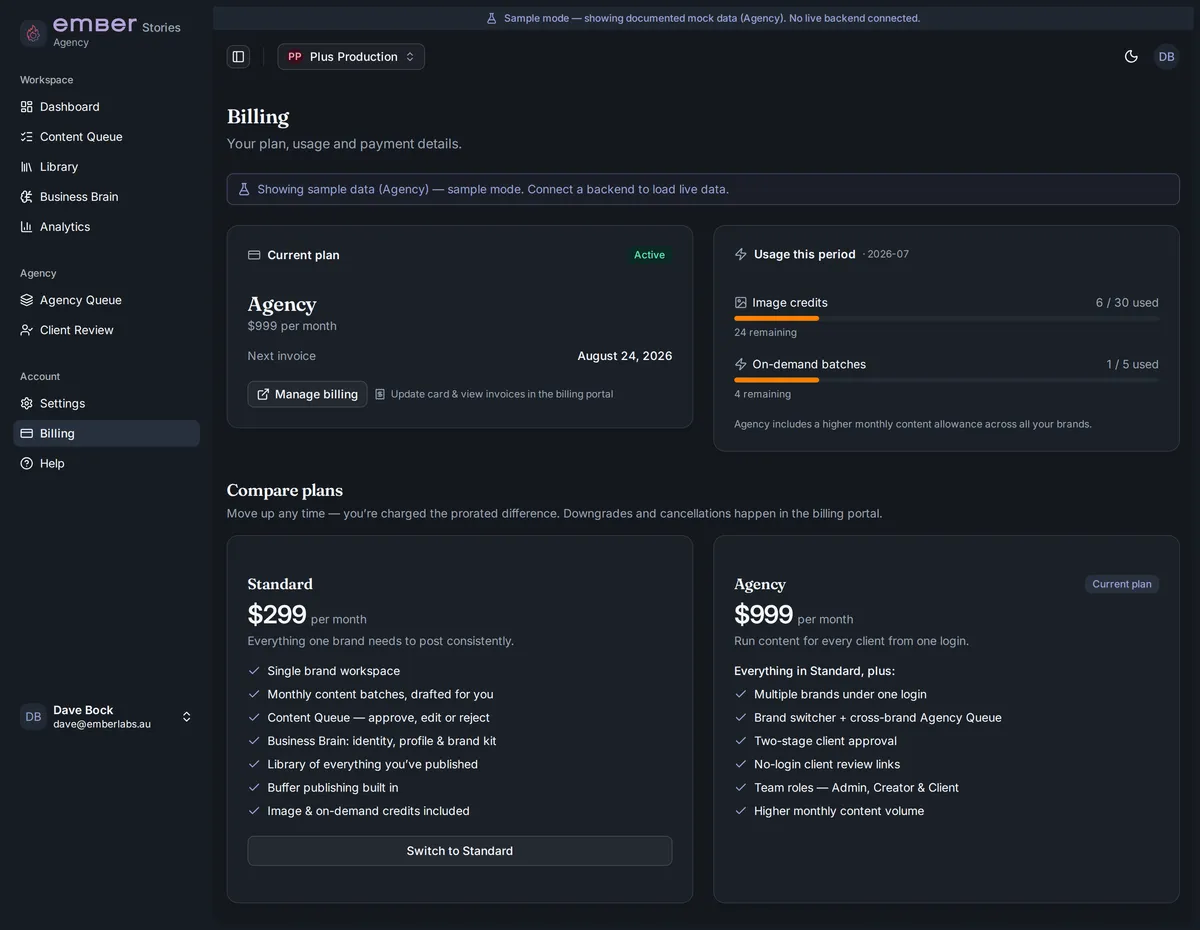This screenshot has width=1200, height=930.
Task: Click the On-demand batches lightning icon
Action: [741, 365]
